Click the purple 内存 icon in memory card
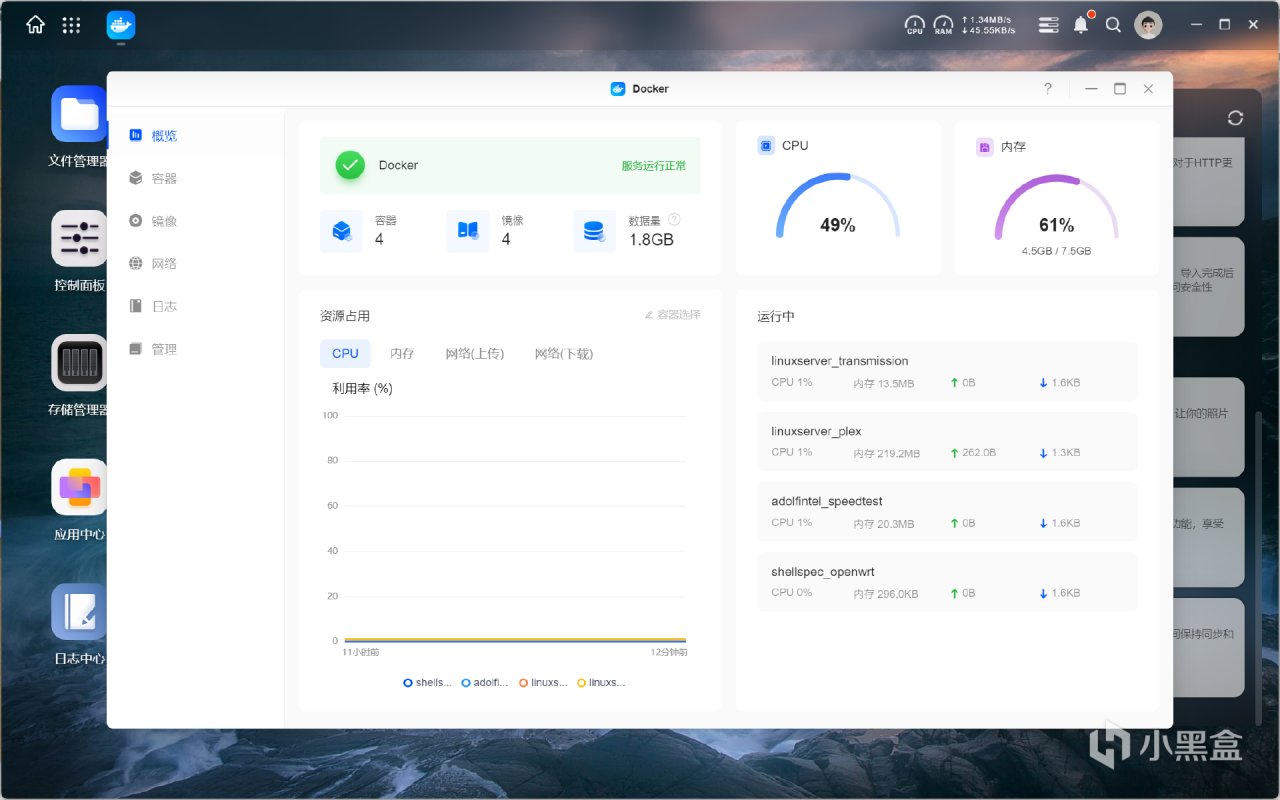Viewport: 1280px width, 800px height. pos(984,147)
